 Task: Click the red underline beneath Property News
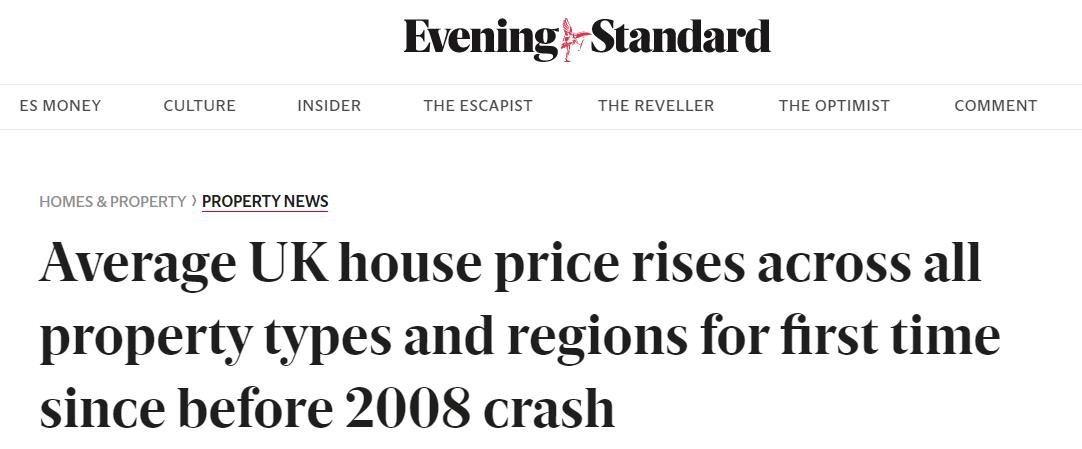coord(265,210)
